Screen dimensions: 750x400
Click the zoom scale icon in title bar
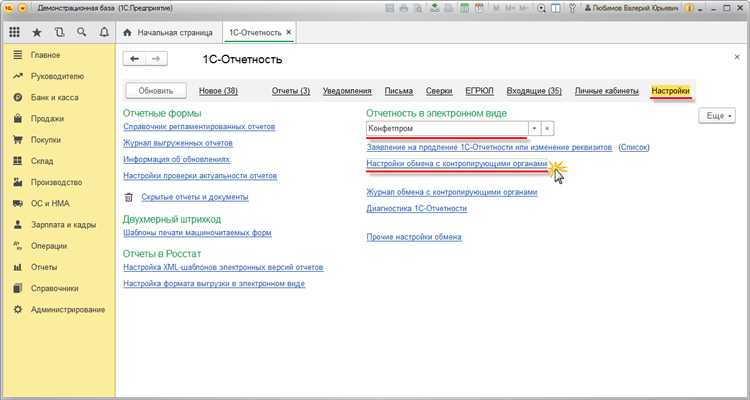(x=541, y=8)
